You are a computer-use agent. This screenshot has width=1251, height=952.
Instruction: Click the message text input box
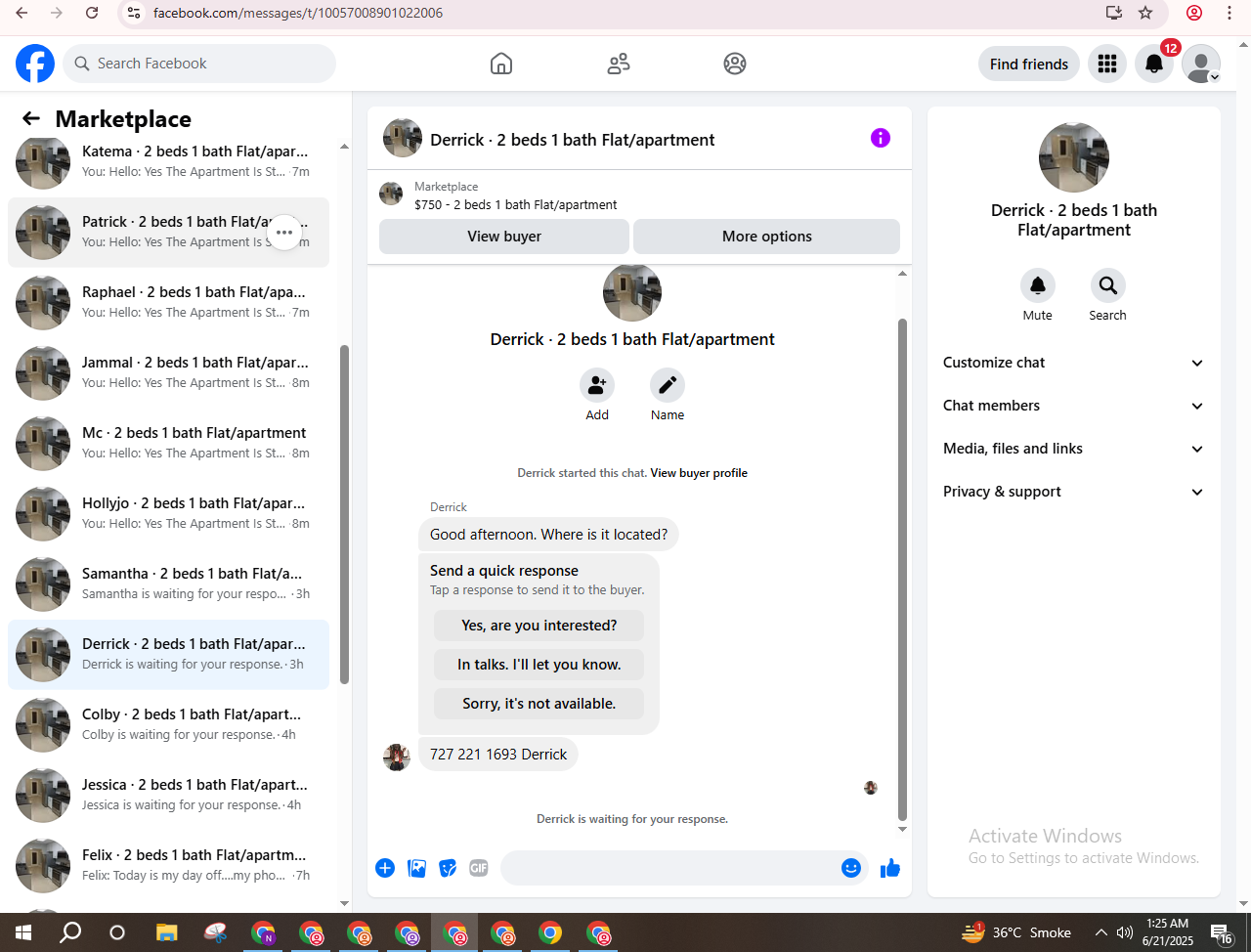(669, 868)
